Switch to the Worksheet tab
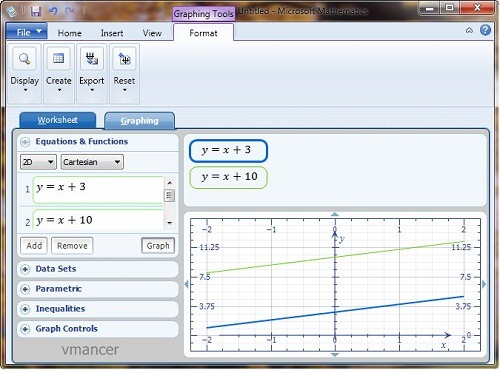 (x=58, y=120)
